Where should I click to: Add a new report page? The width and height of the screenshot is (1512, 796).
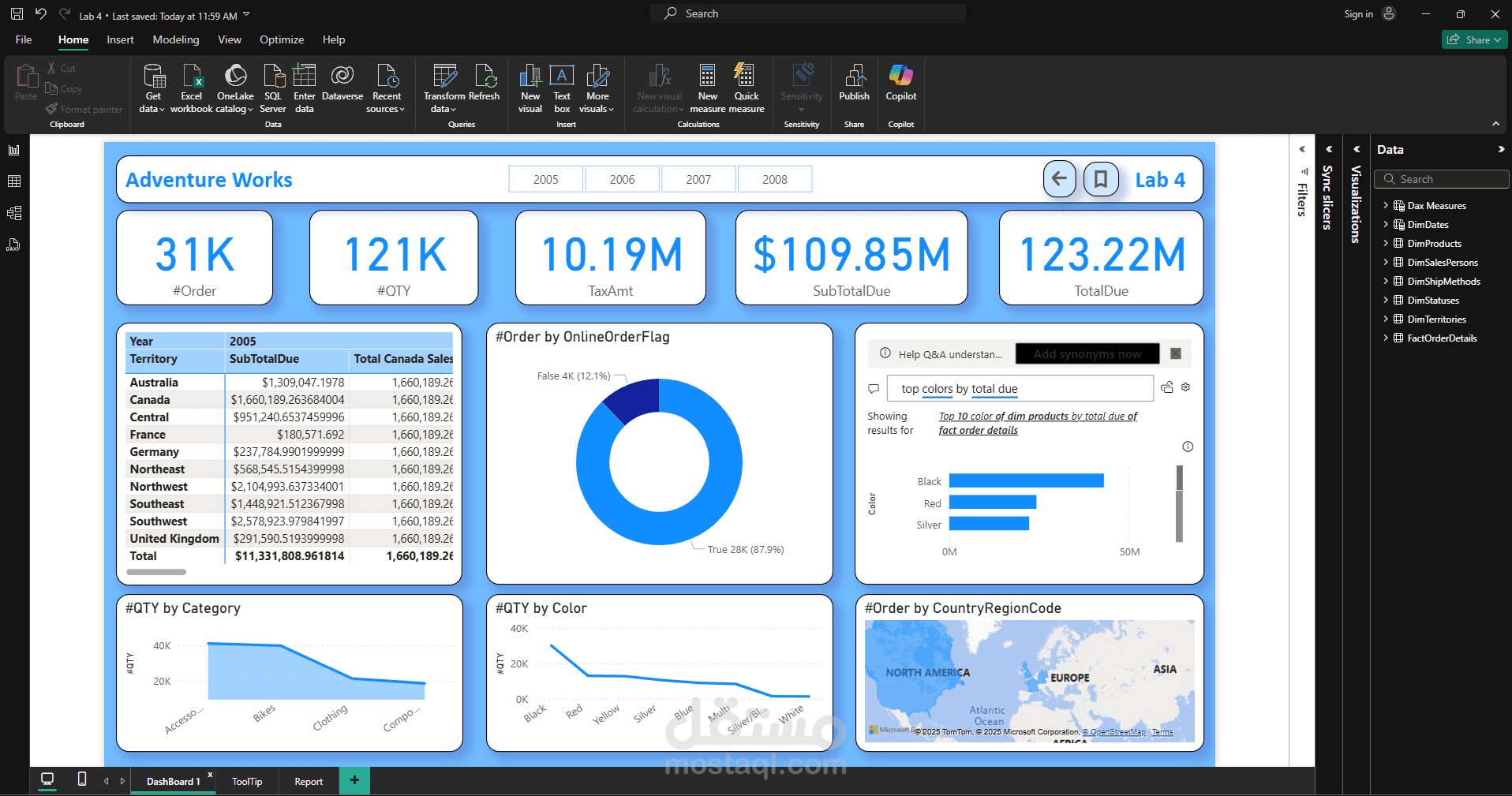(x=354, y=780)
